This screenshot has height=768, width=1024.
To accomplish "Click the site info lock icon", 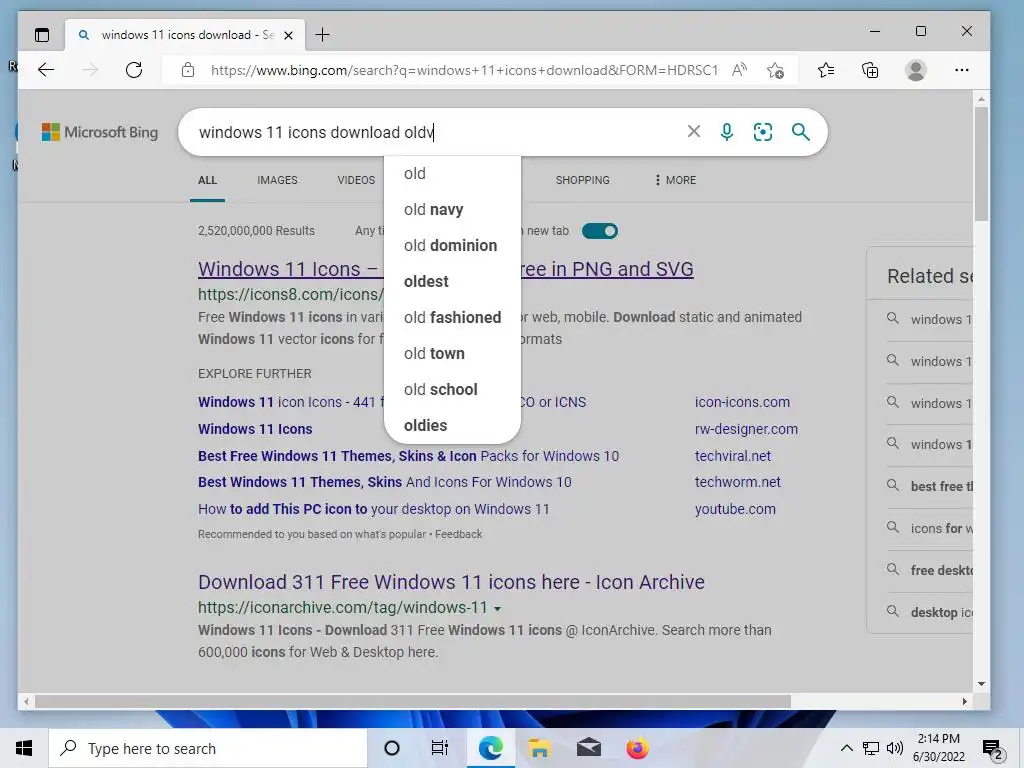I will point(188,70).
